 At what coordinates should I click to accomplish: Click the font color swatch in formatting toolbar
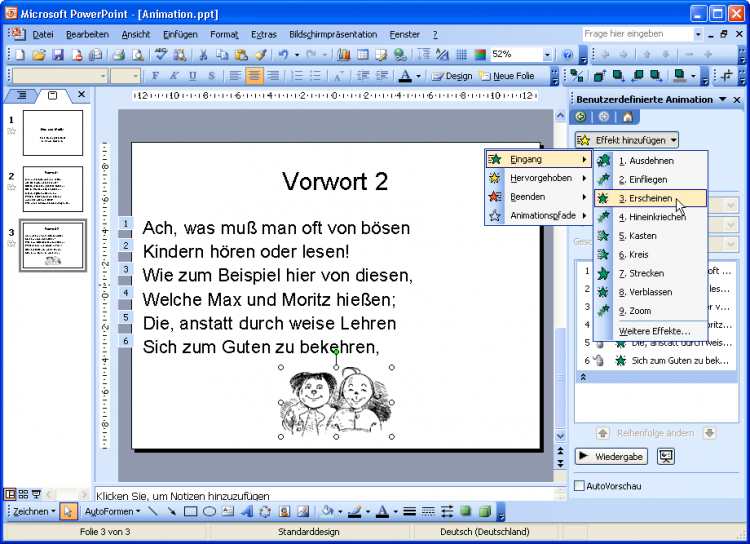(405, 76)
